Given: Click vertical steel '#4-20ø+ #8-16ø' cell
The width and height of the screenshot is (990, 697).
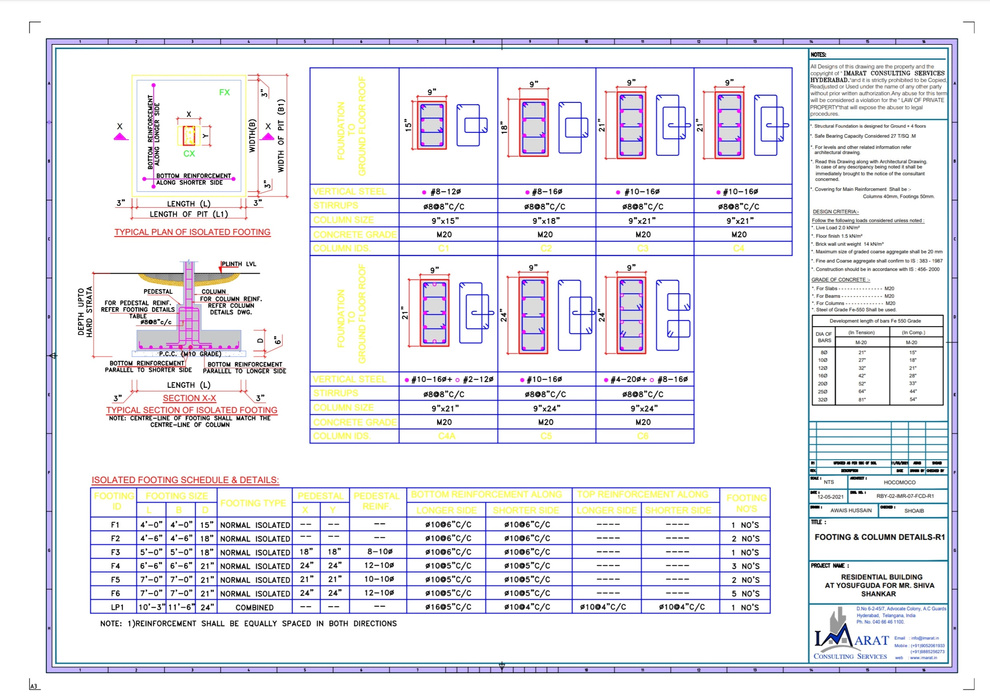Looking at the screenshot, I should tap(646, 379).
